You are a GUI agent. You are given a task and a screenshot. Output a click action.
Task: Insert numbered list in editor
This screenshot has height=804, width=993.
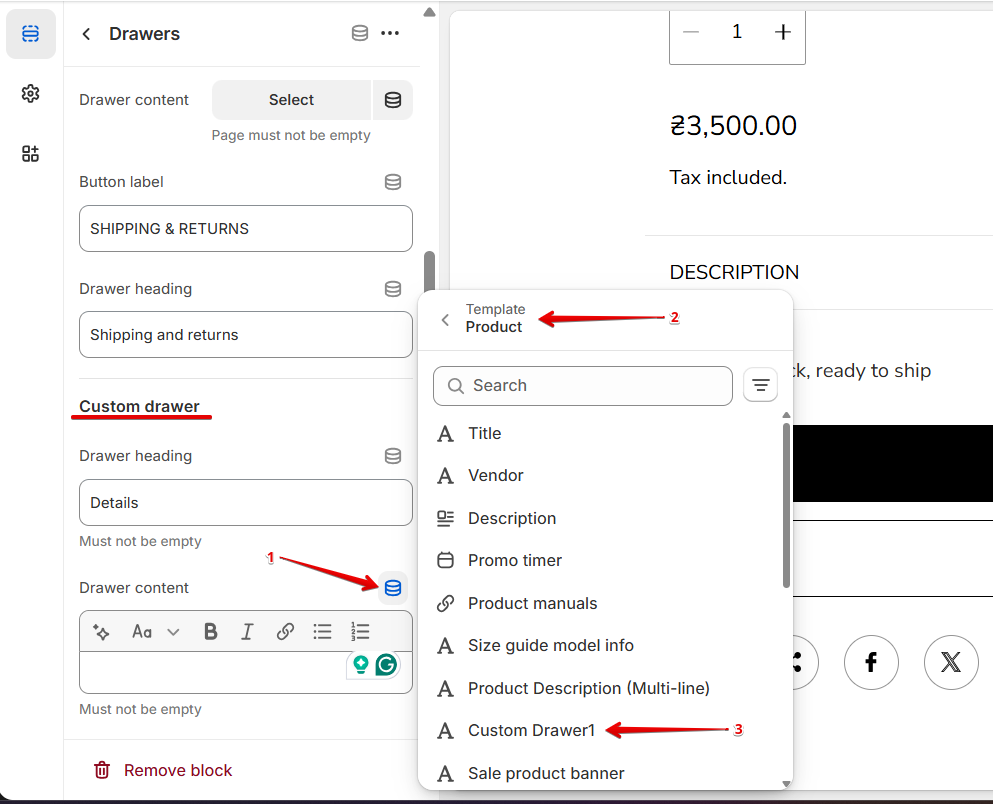[360, 632]
